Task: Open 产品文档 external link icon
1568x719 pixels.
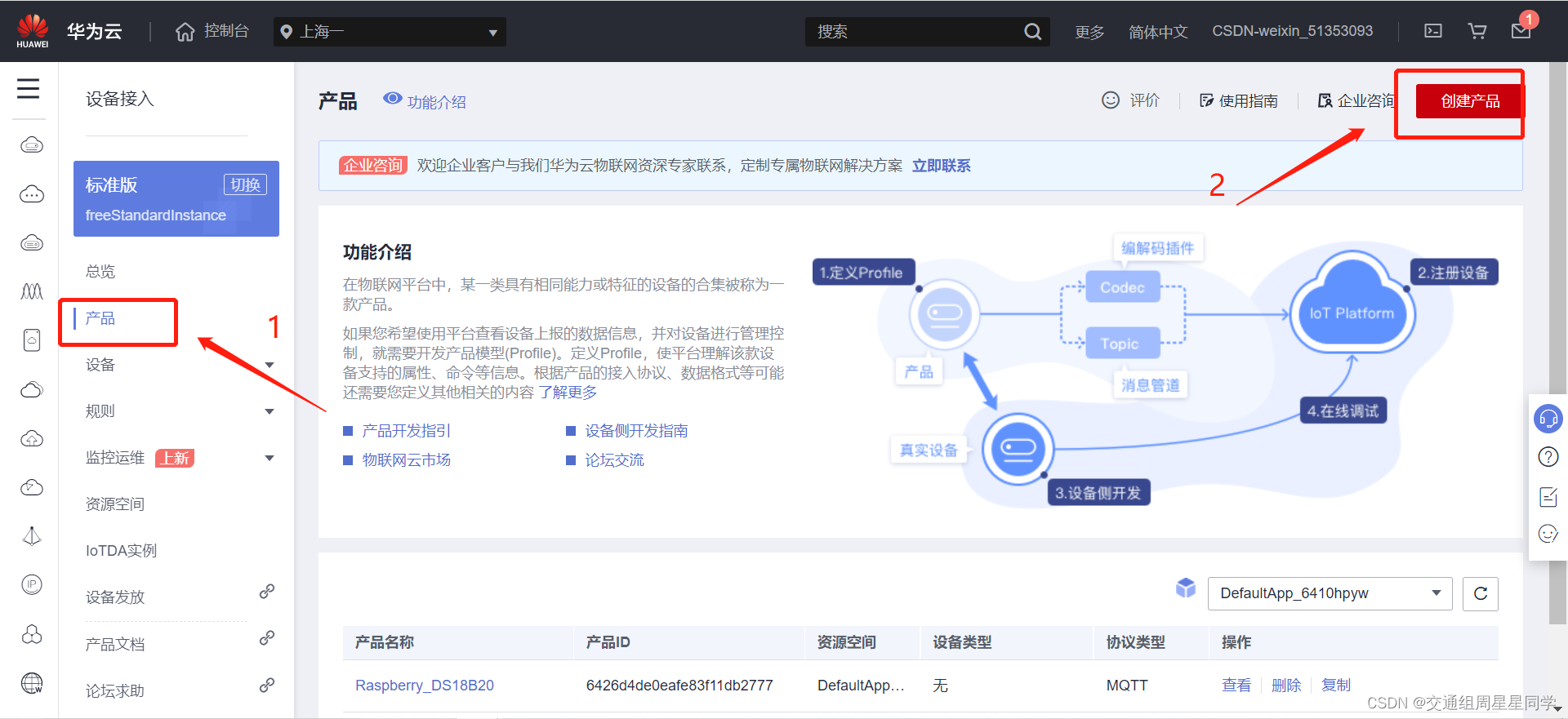Action: pos(267,638)
